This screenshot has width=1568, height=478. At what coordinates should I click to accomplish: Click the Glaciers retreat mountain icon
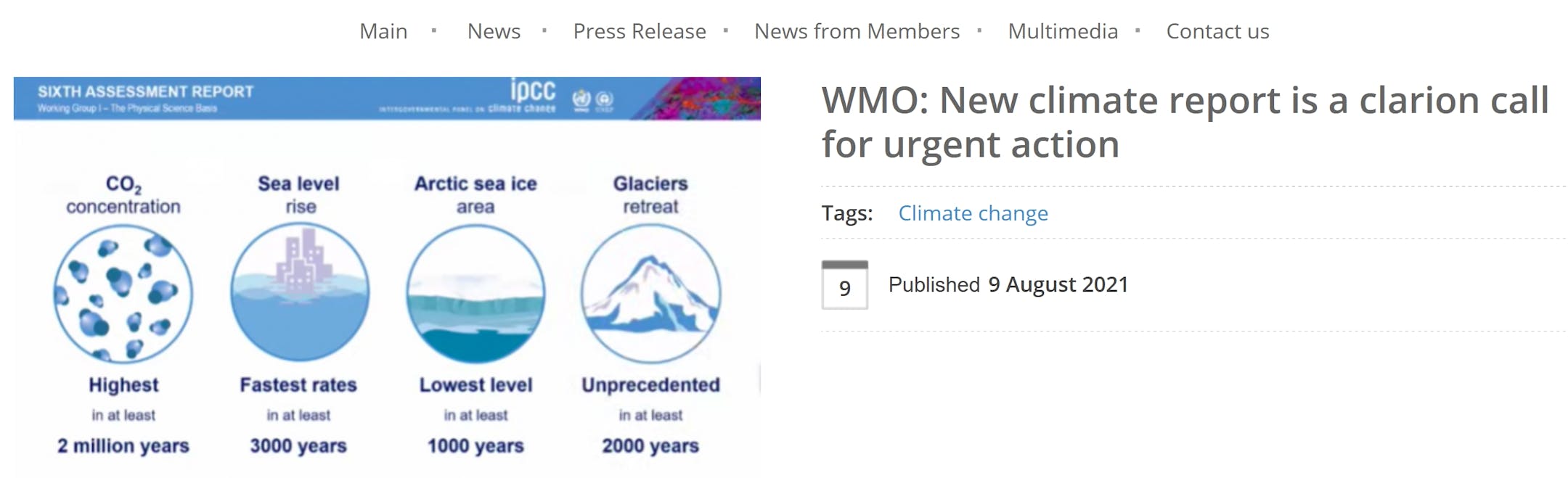(x=650, y=293)
